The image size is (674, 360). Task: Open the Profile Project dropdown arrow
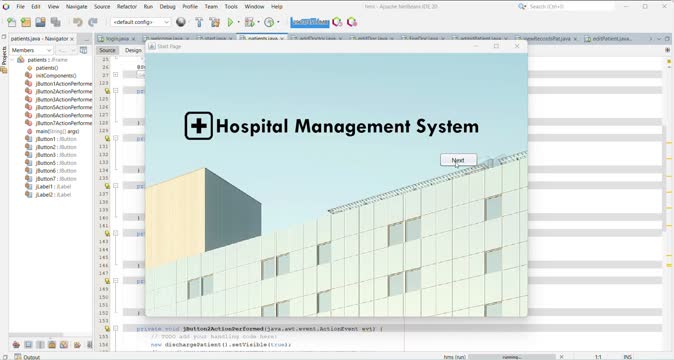pyautogui.click(x=278, y=22)
